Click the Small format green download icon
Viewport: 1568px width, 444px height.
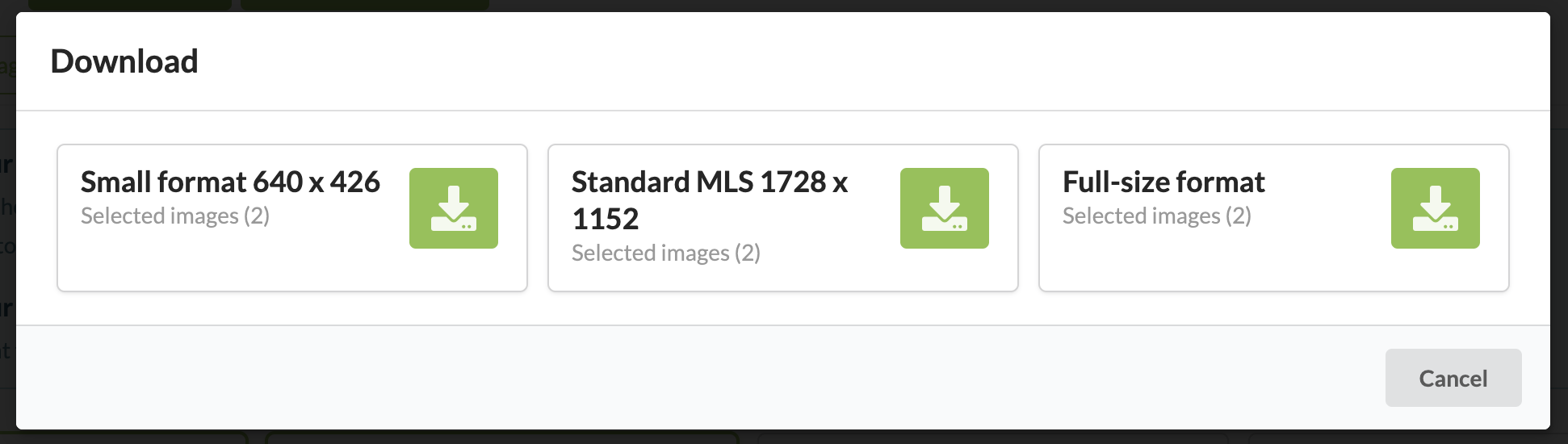point(453,208)
